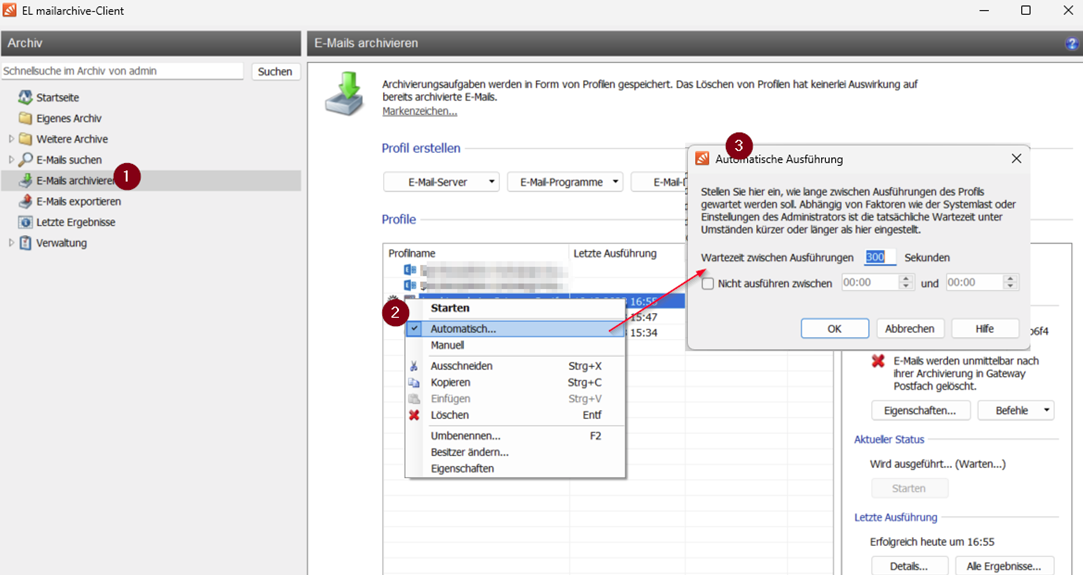Choose Manuell from the context menu

pyautogui.click(x=447, y=345)
